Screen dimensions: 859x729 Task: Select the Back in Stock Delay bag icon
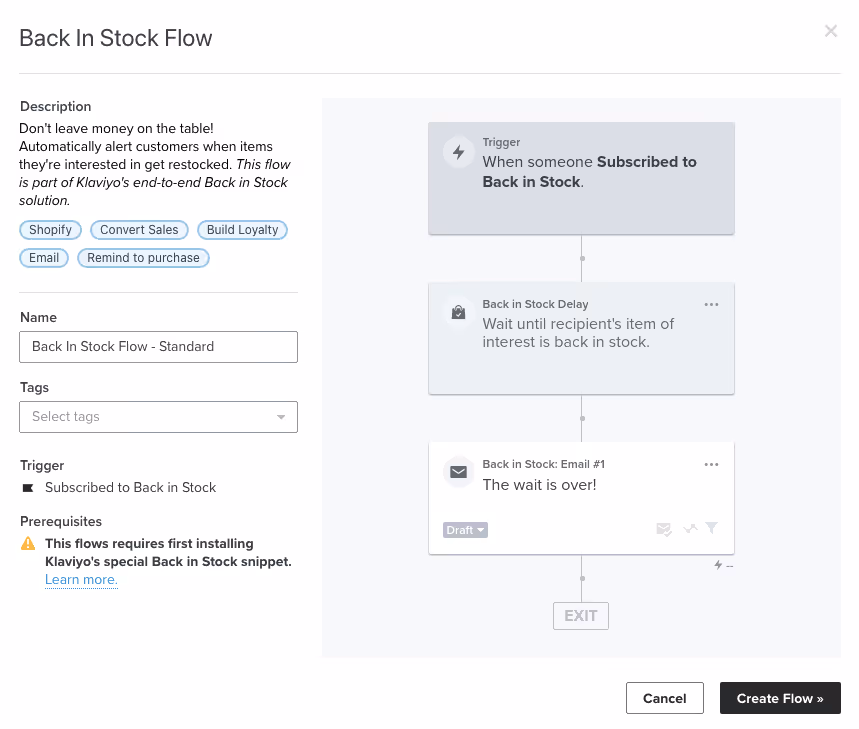458,313
